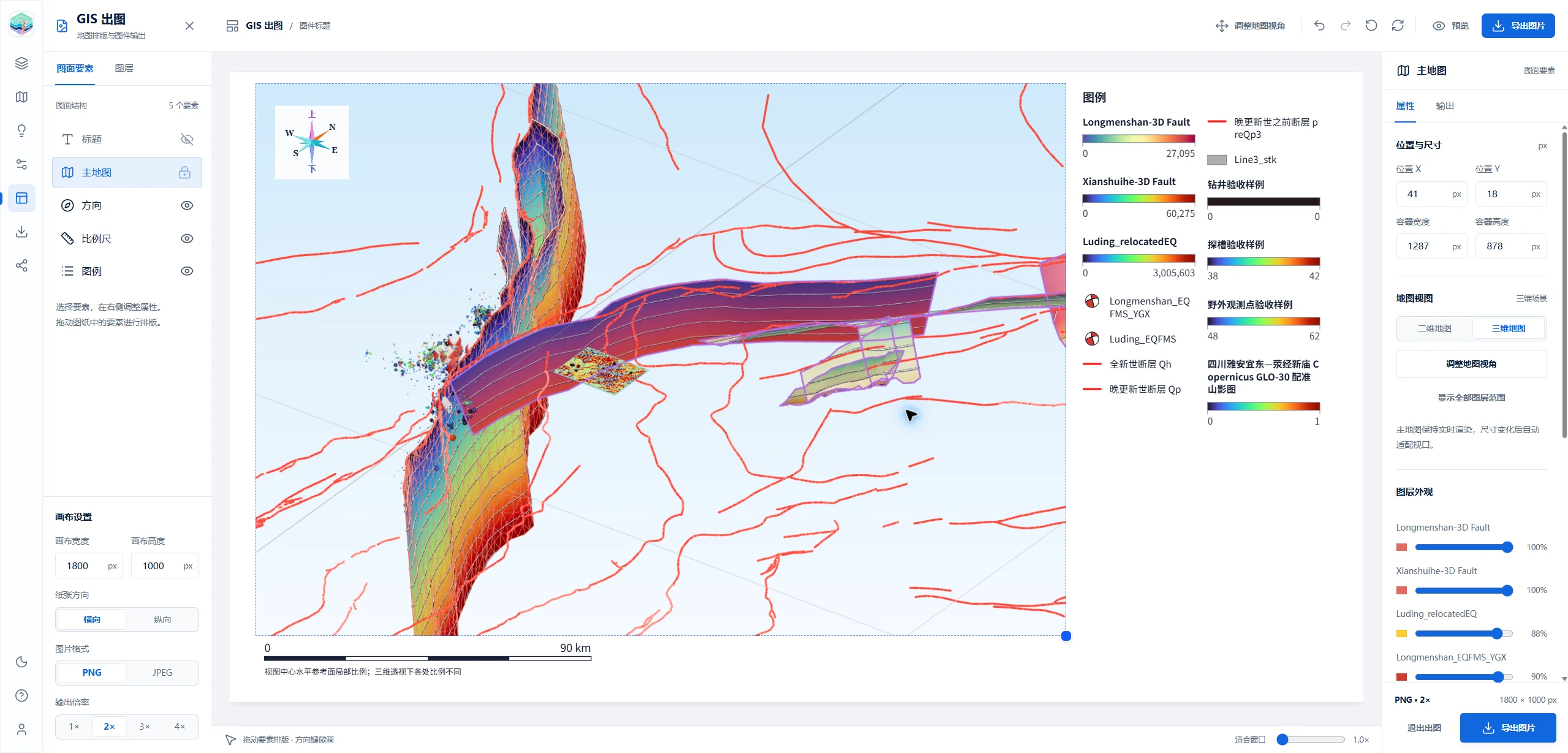Open the download icon in left sidebar
This screenshot has height=753, width=1568.
pyautogui.click(x=21, y=232)
